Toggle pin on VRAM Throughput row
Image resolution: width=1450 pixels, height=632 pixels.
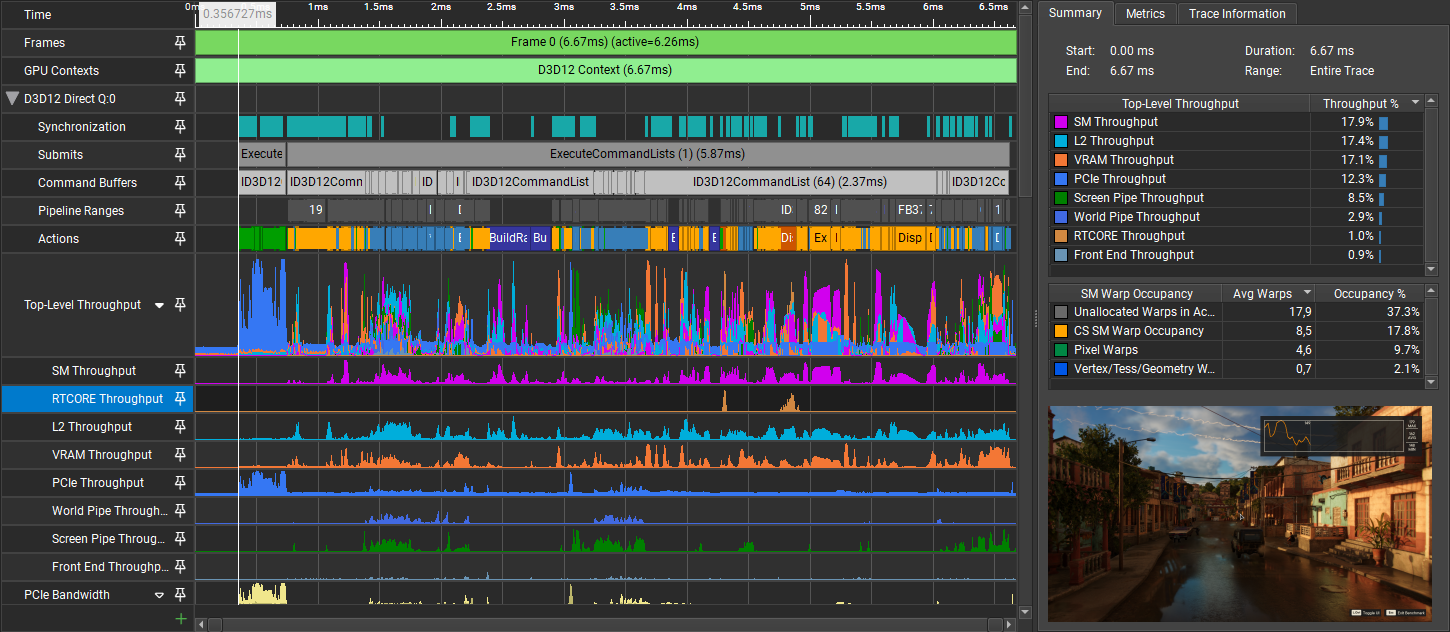coord(180,455)
